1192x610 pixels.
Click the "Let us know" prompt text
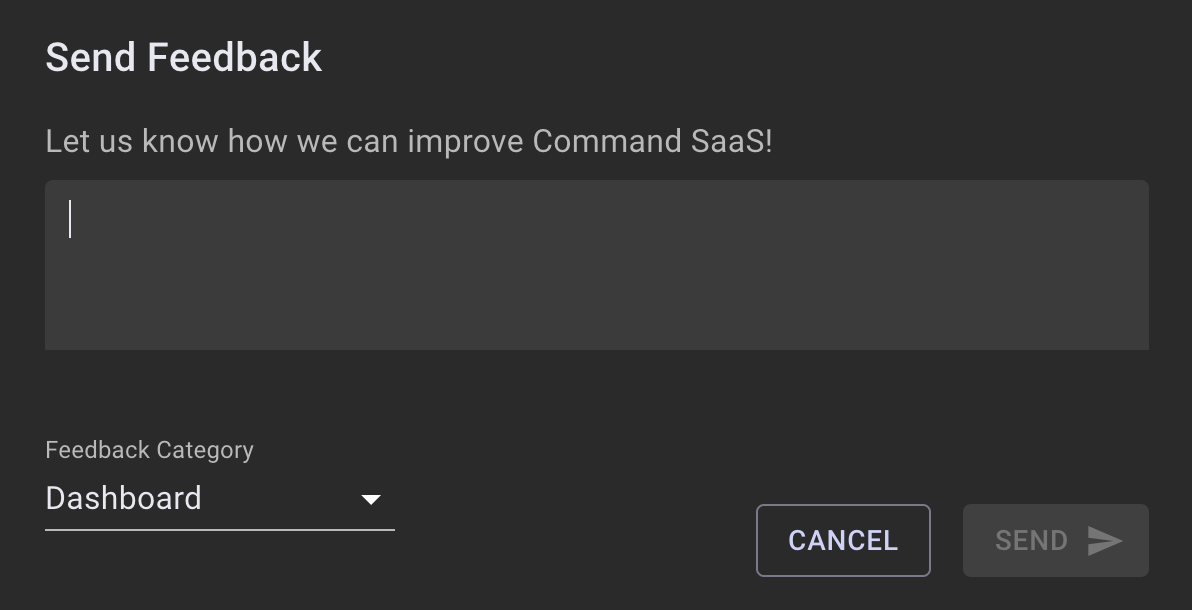[x=131, y=141]
